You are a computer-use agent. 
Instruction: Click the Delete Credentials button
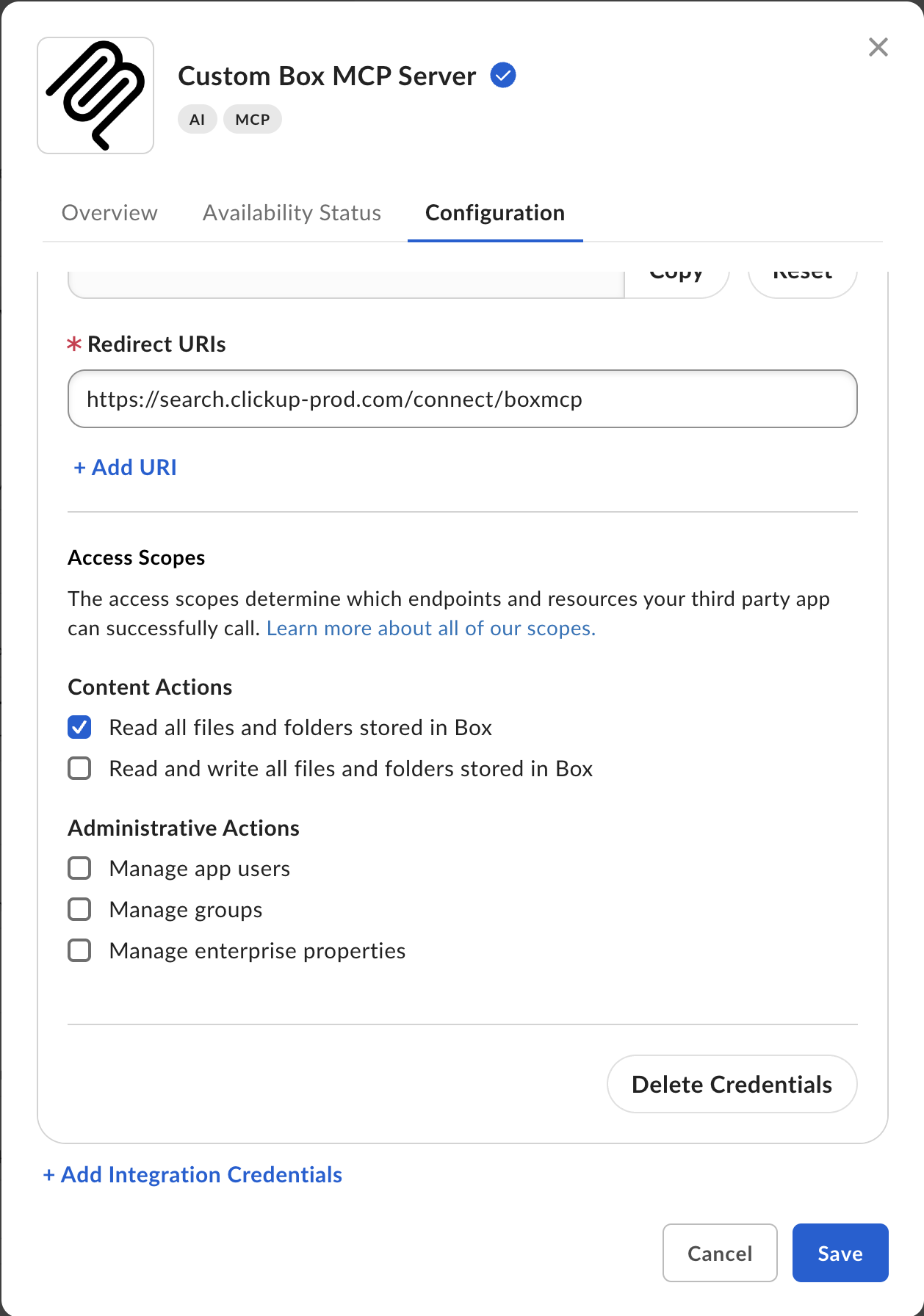pos(732,1084)
